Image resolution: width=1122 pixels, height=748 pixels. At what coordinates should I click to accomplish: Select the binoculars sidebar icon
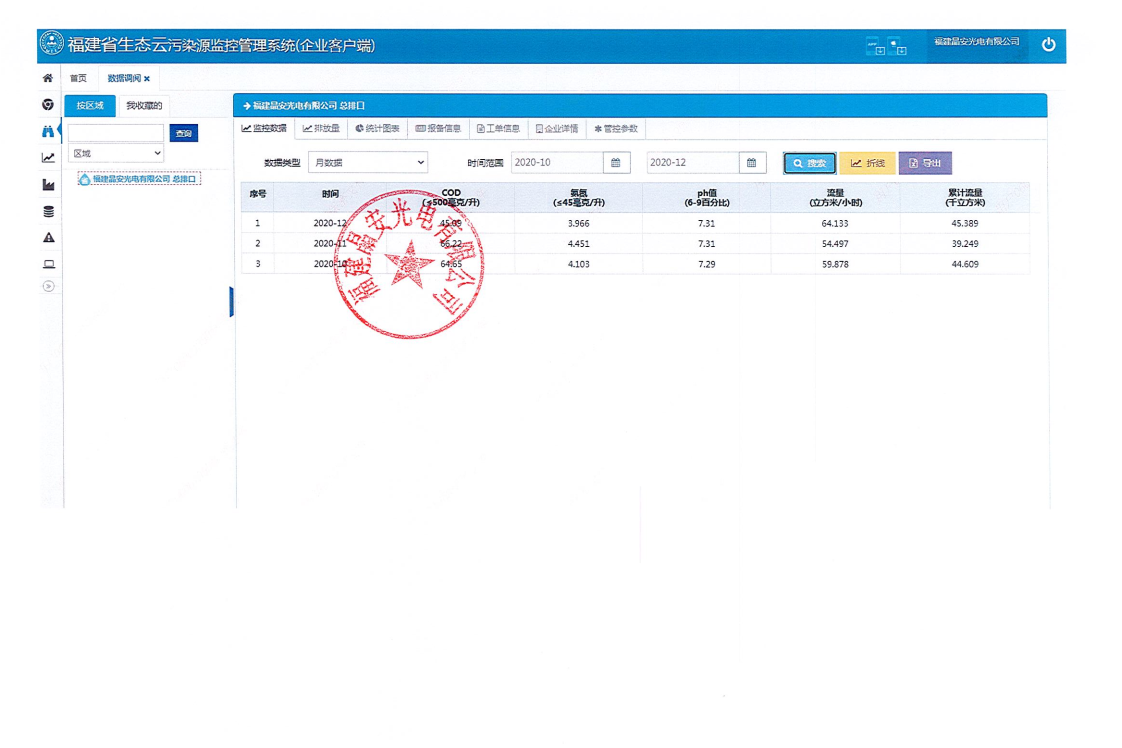coord(47,131)
